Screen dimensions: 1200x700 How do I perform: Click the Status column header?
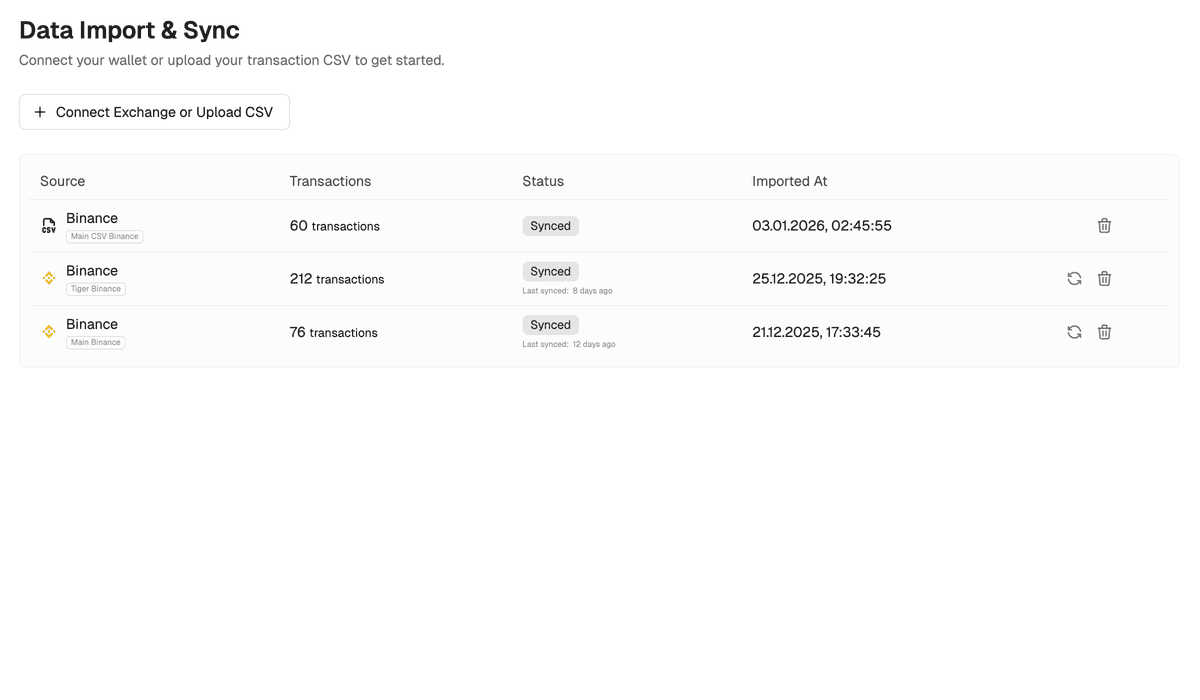click(543, 181)
